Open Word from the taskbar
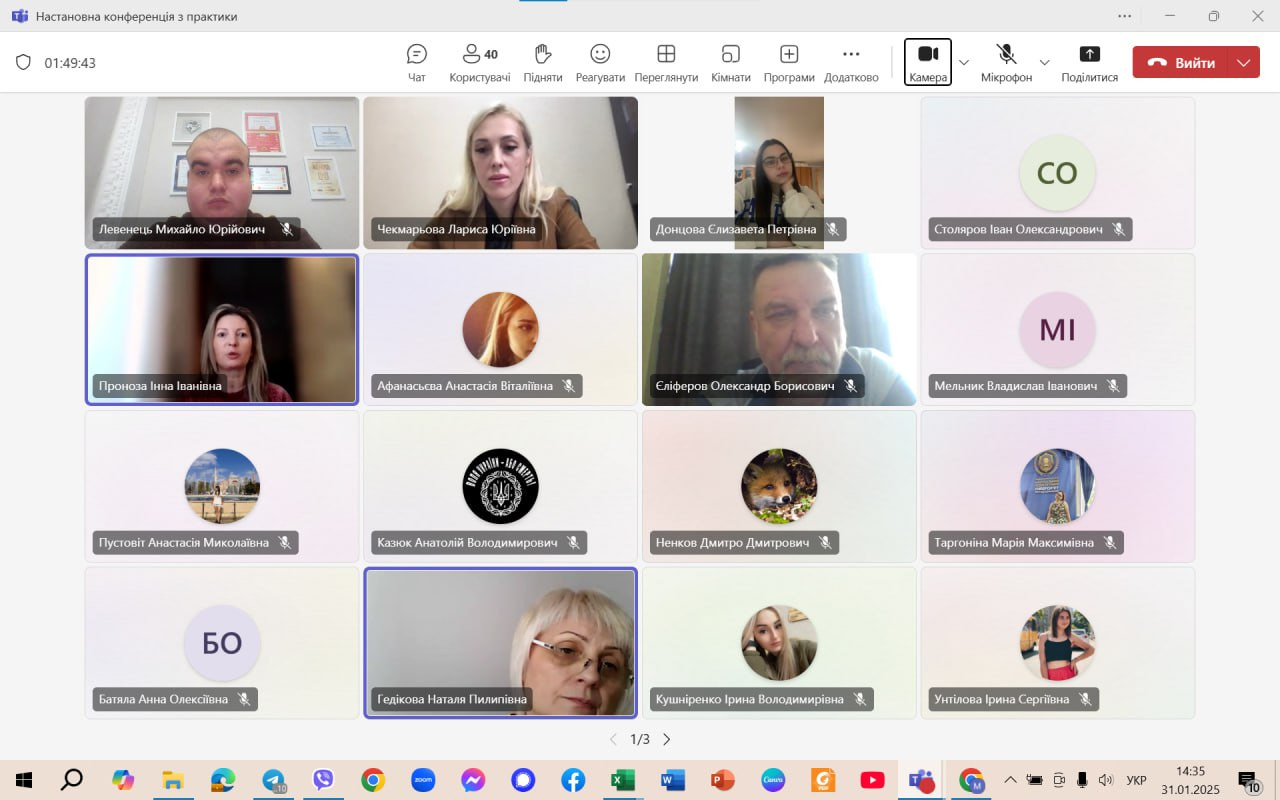The width and height of the screenshot is (1280, 800). click(x=673, y=780)
